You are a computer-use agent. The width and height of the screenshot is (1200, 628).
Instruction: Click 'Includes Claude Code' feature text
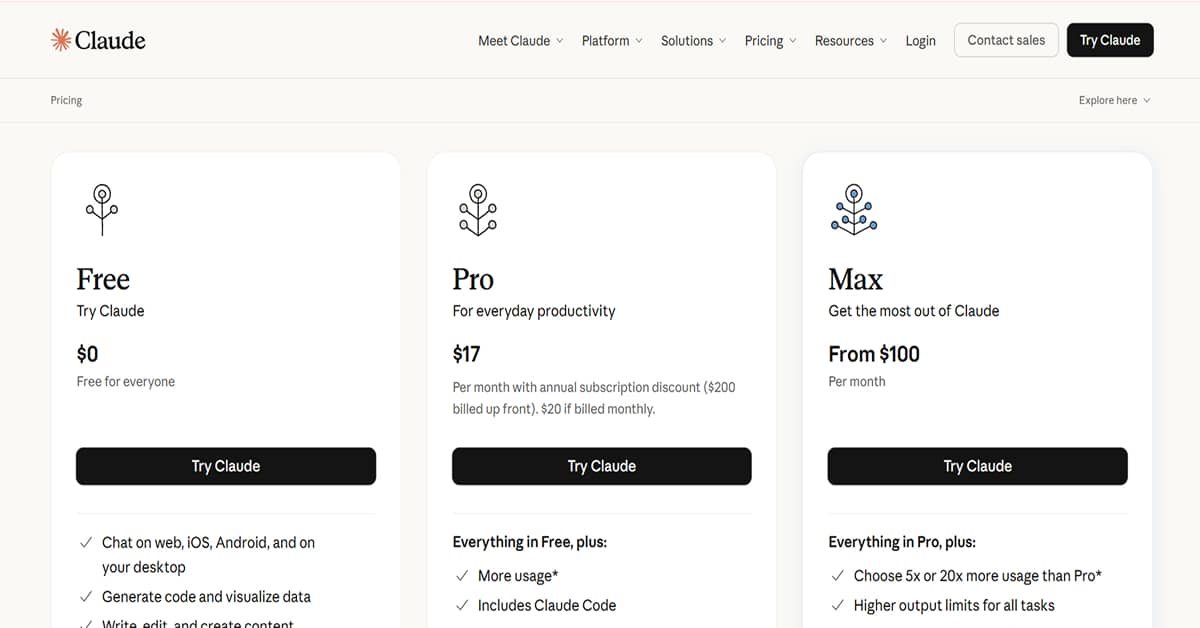[547, 605]
